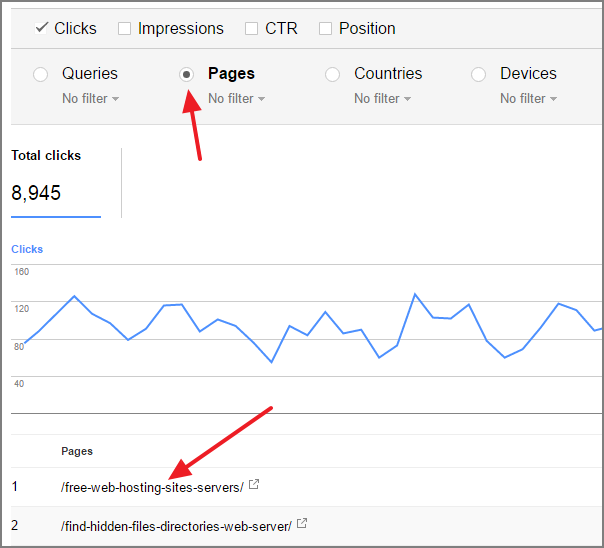Click the Pages column header
604x548 pixels.
(77, 451)
